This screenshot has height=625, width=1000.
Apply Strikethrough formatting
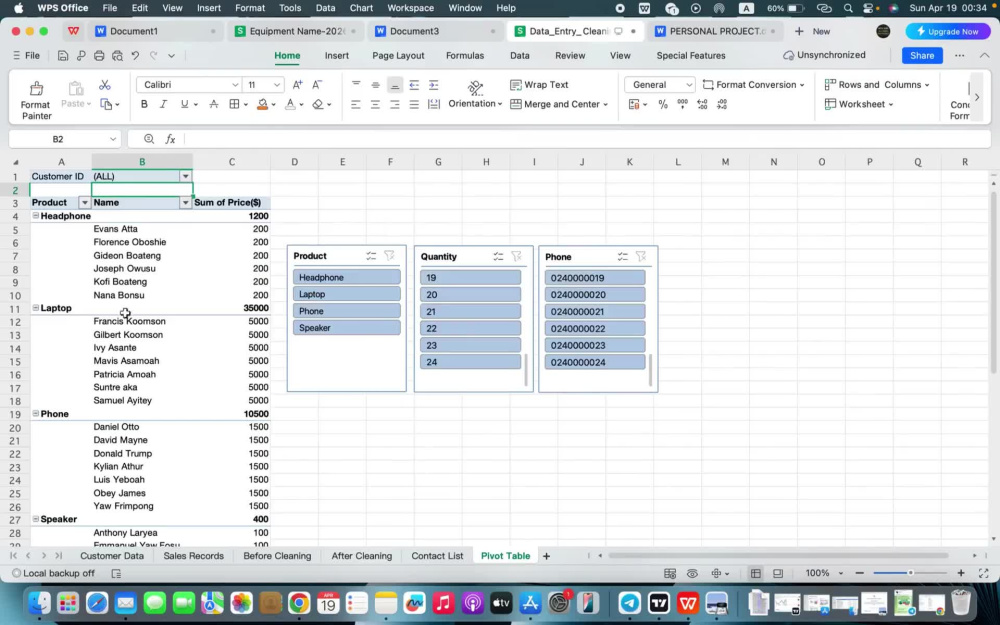(214, 104)
